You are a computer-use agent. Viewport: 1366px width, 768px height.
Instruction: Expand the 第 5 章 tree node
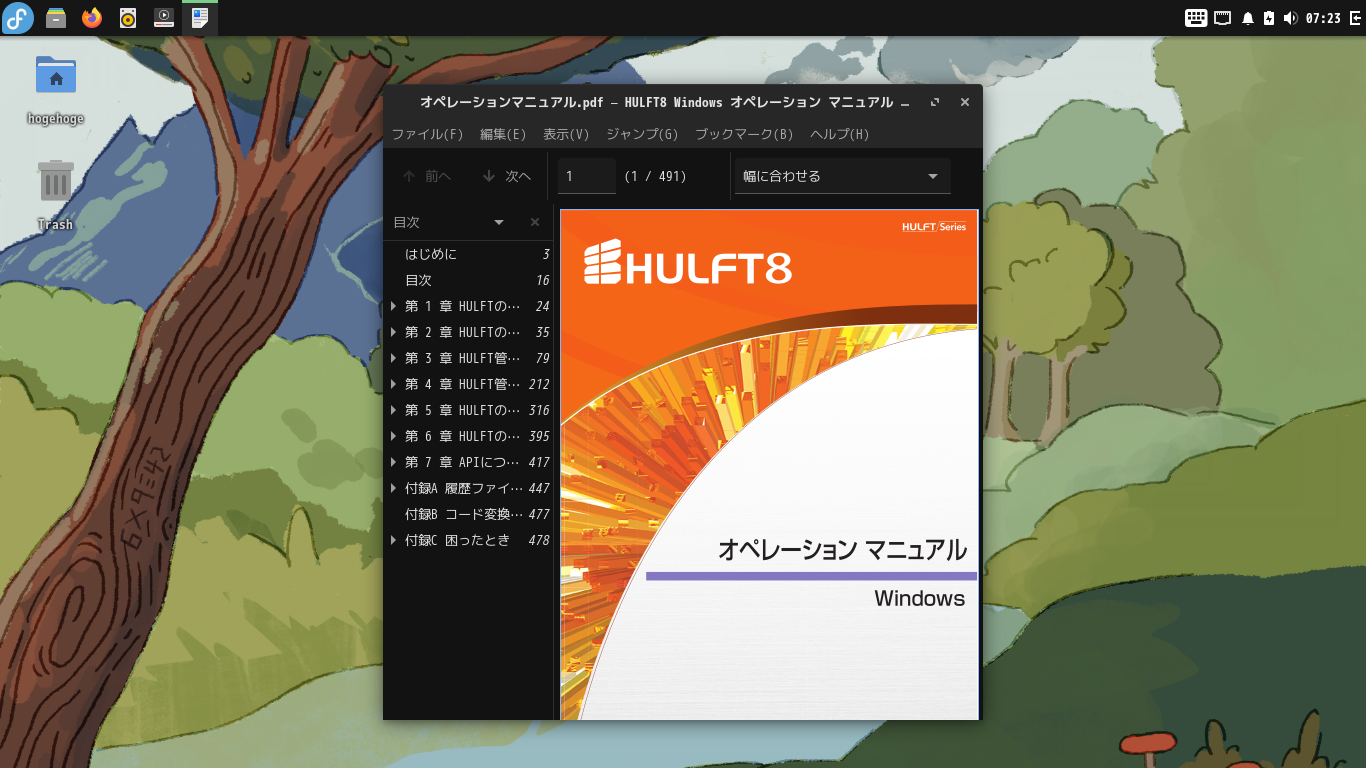point(394,410)
